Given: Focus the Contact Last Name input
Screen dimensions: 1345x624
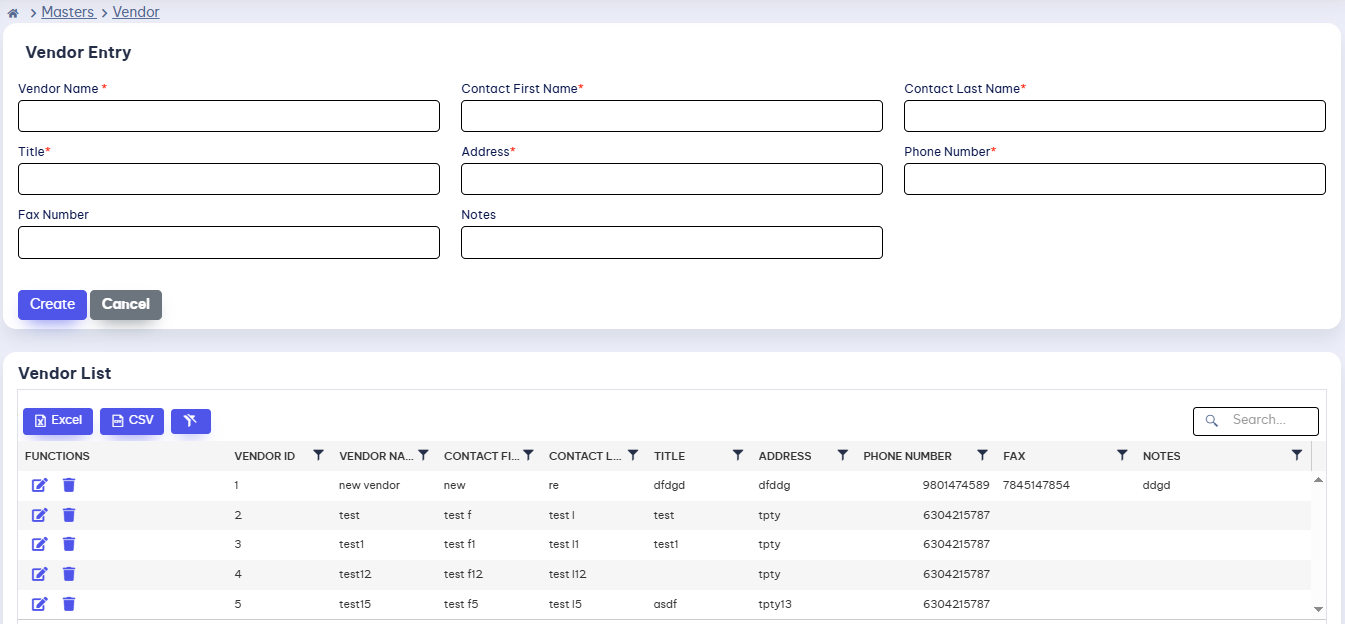Looking at the screenshot, I should click(1115, 116).
